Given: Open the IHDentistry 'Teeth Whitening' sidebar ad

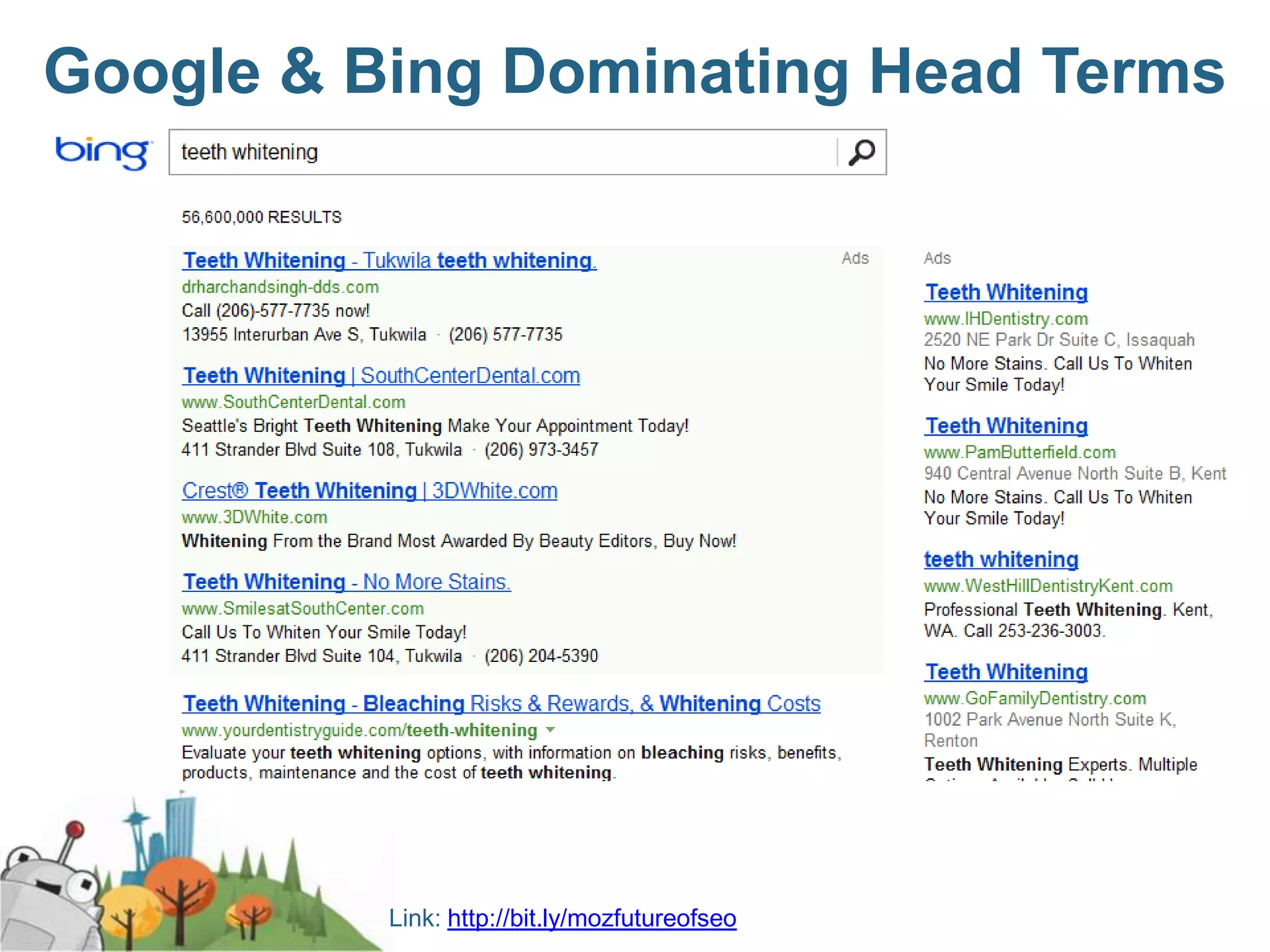Looking at the screenshot, I should [1006, 292].
